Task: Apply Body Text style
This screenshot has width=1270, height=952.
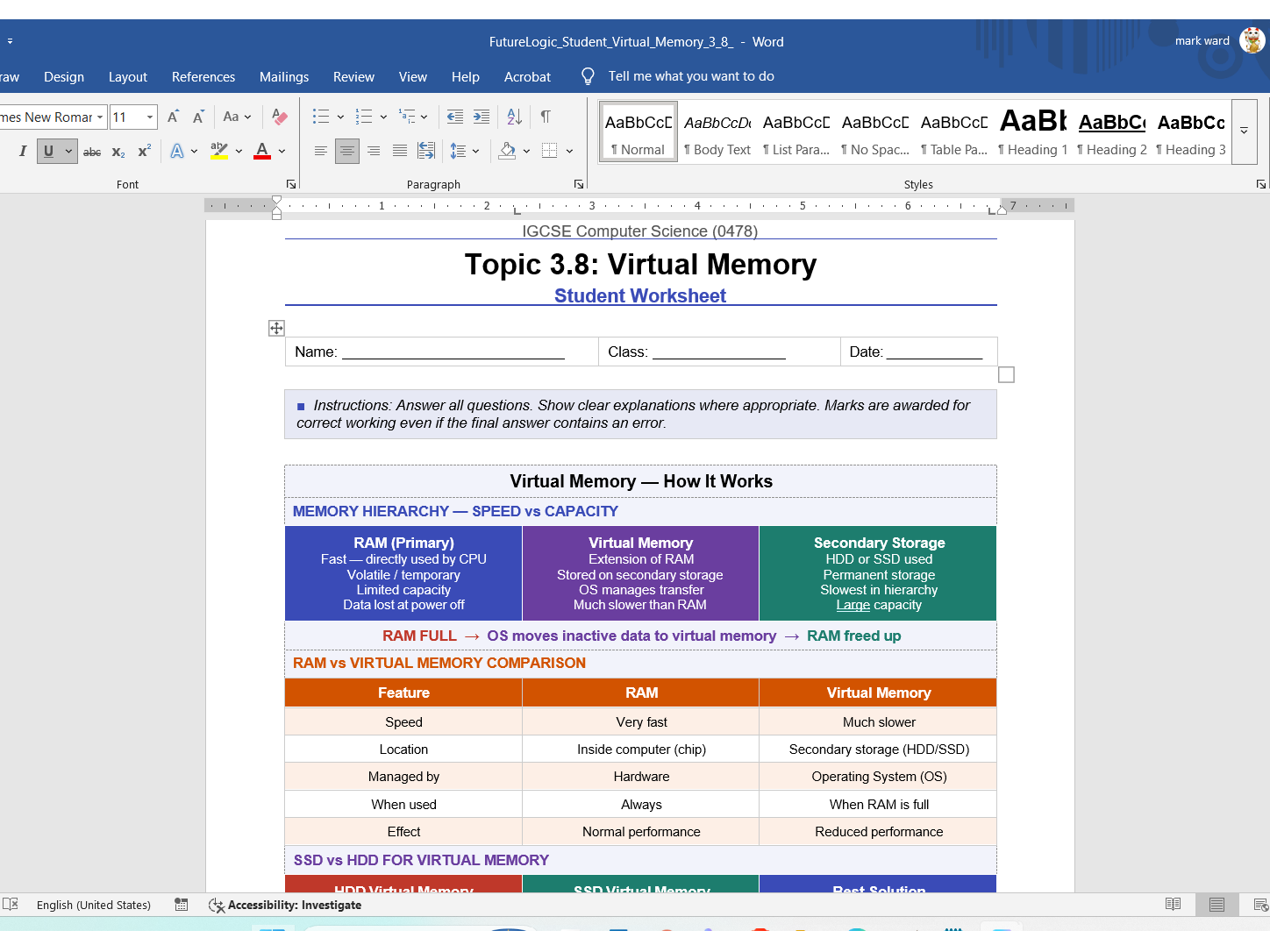Action: point(717,131)
